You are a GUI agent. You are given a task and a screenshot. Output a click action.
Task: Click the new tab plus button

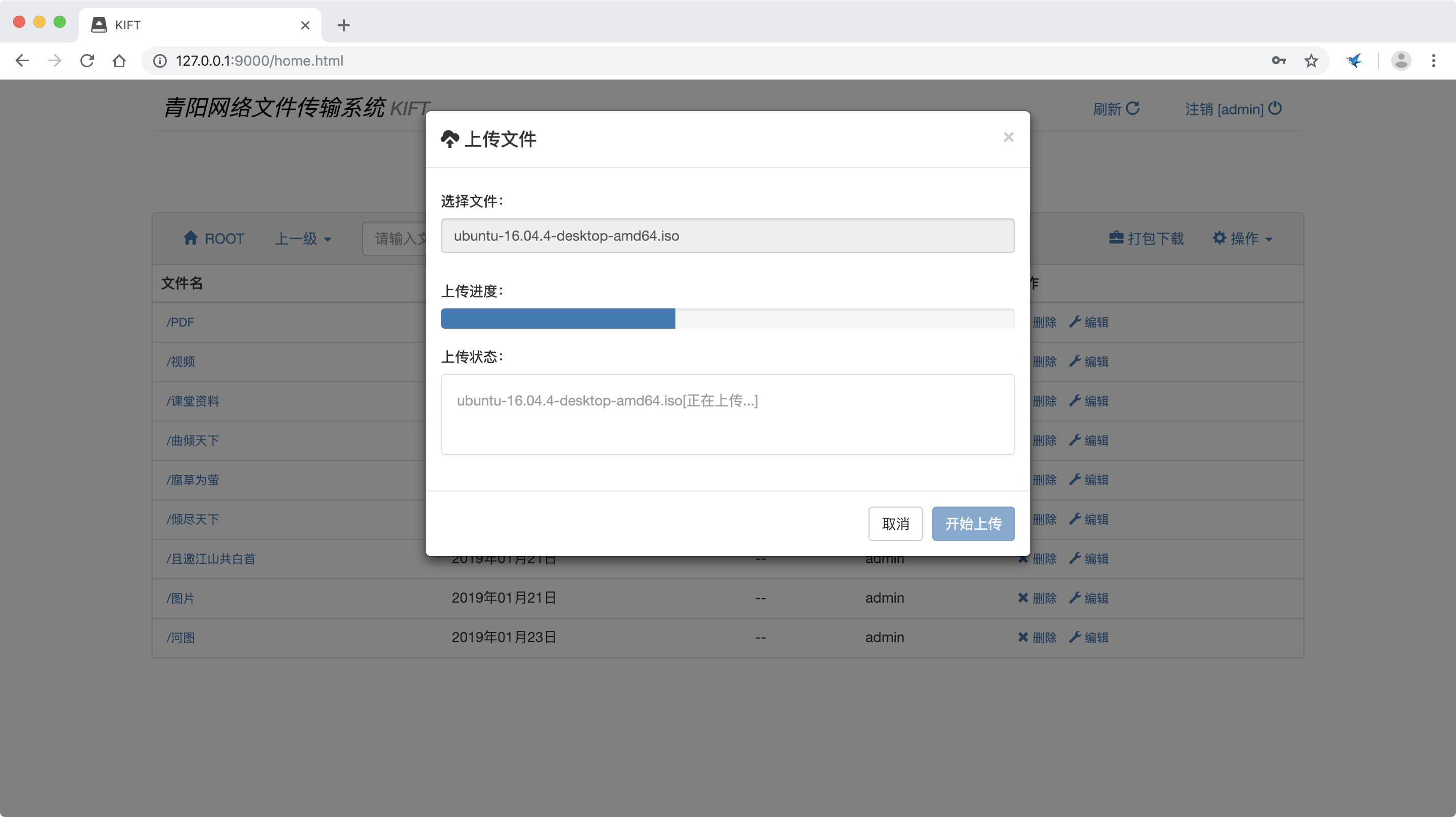(343, 25)
